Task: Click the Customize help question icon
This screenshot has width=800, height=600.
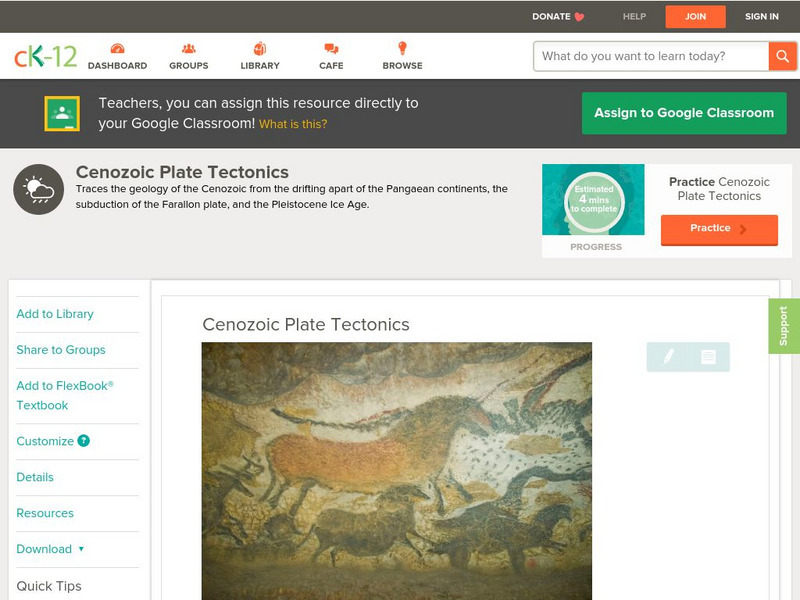Action: (x=84, y=440)
